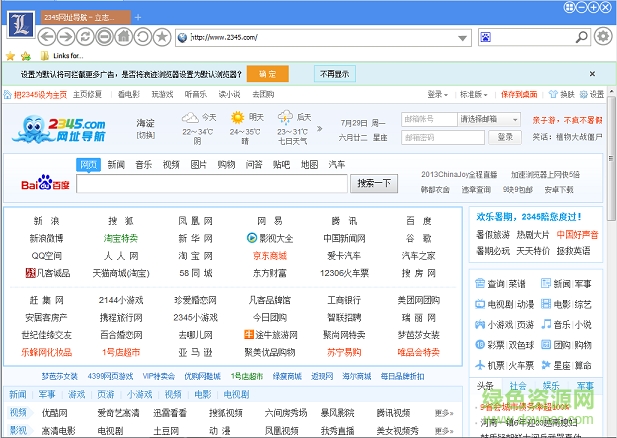Click the browser back arrow button
Screen dimensions: 617x438
click(x=48, y=37)
